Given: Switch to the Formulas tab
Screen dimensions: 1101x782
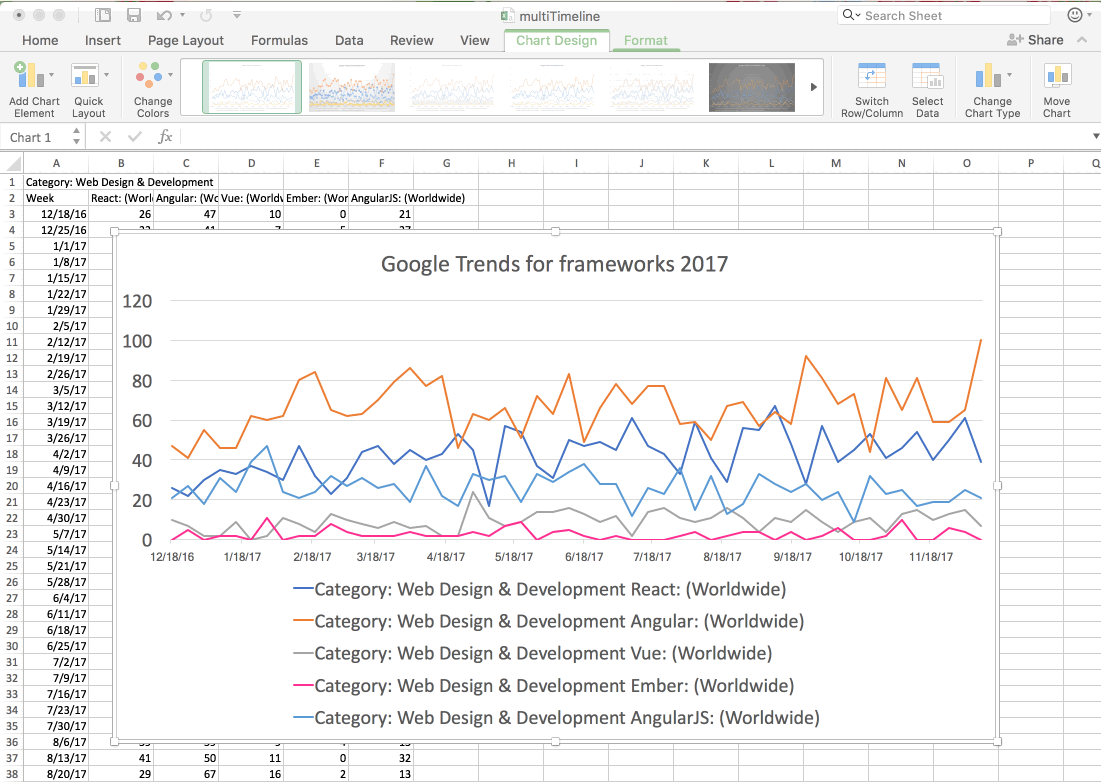Looking at the screenshot, I should (279, 41).
